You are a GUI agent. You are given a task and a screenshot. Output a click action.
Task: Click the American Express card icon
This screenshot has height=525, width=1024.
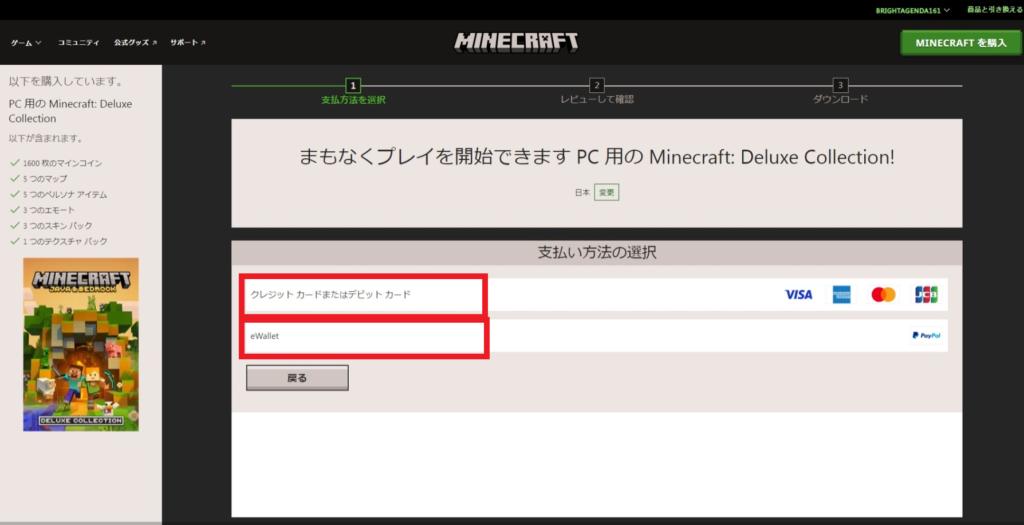841,294
